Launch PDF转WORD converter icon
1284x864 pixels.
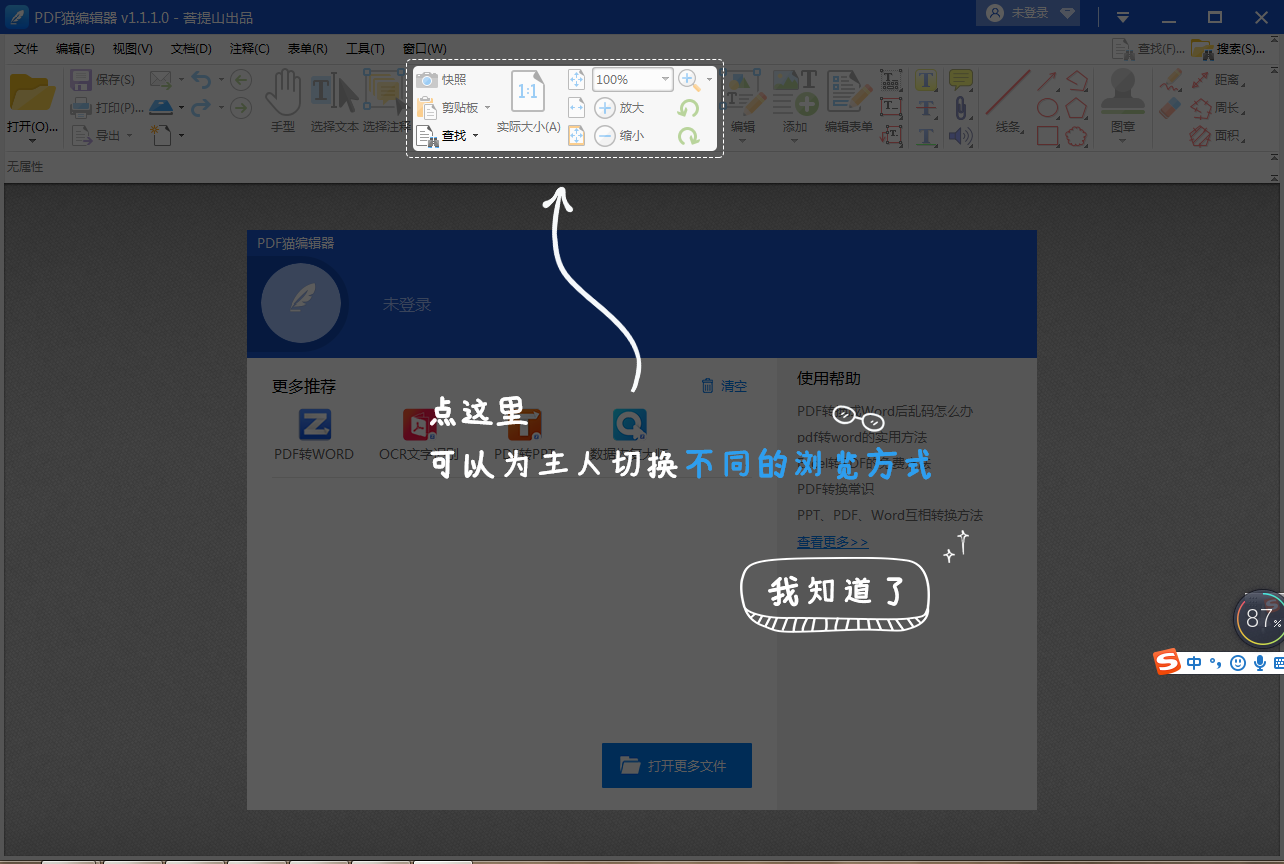pyautogui.click(x=314, y=424)
